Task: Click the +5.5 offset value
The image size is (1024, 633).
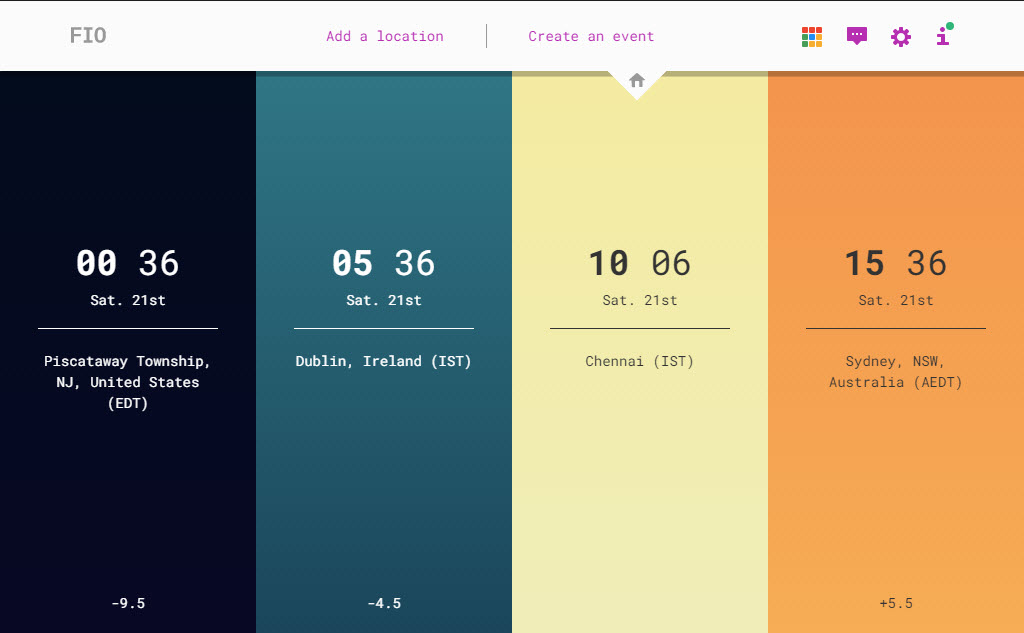Action: point(896,603)
